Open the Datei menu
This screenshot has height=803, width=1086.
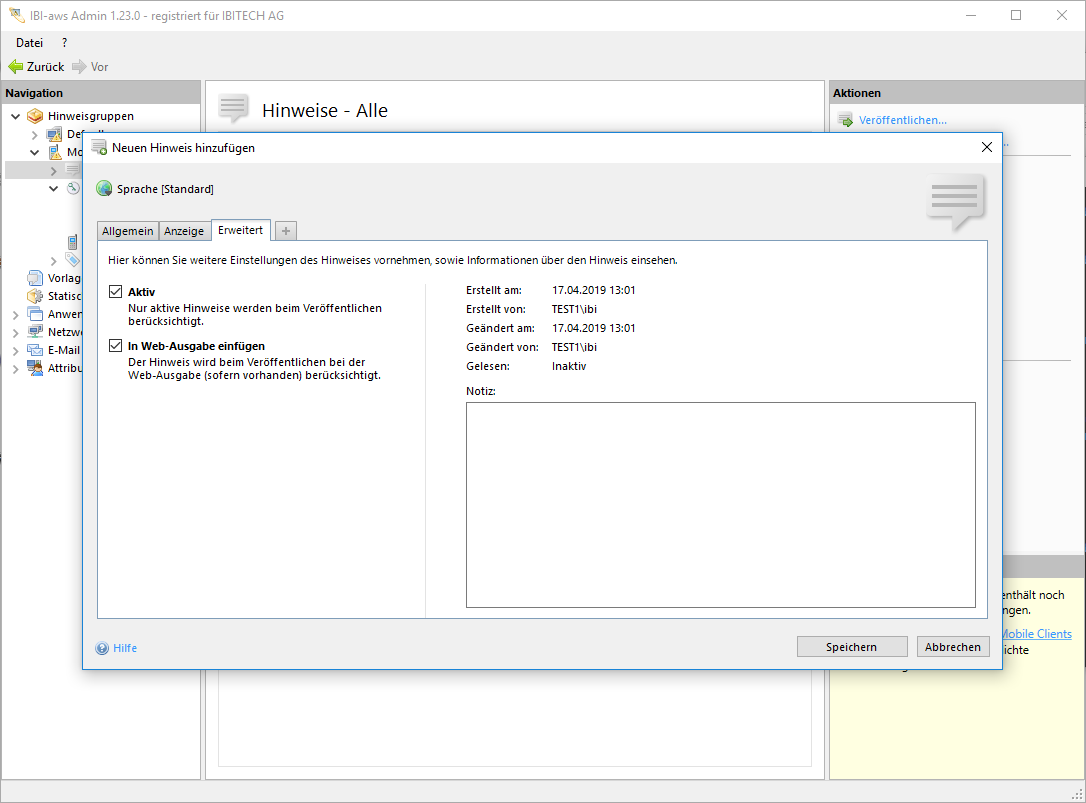tap(29, 43)
